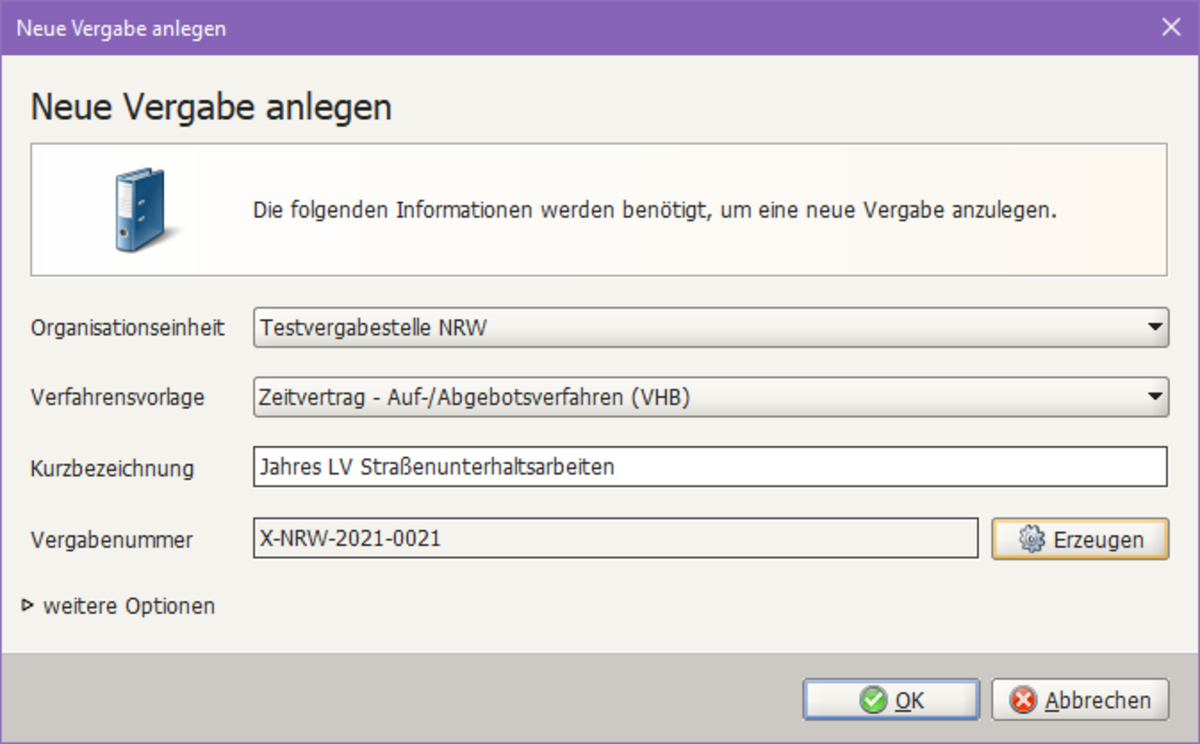Click the Verfahrensvorlage field label
The image size is (1200, 744).
tap(118, 398)
